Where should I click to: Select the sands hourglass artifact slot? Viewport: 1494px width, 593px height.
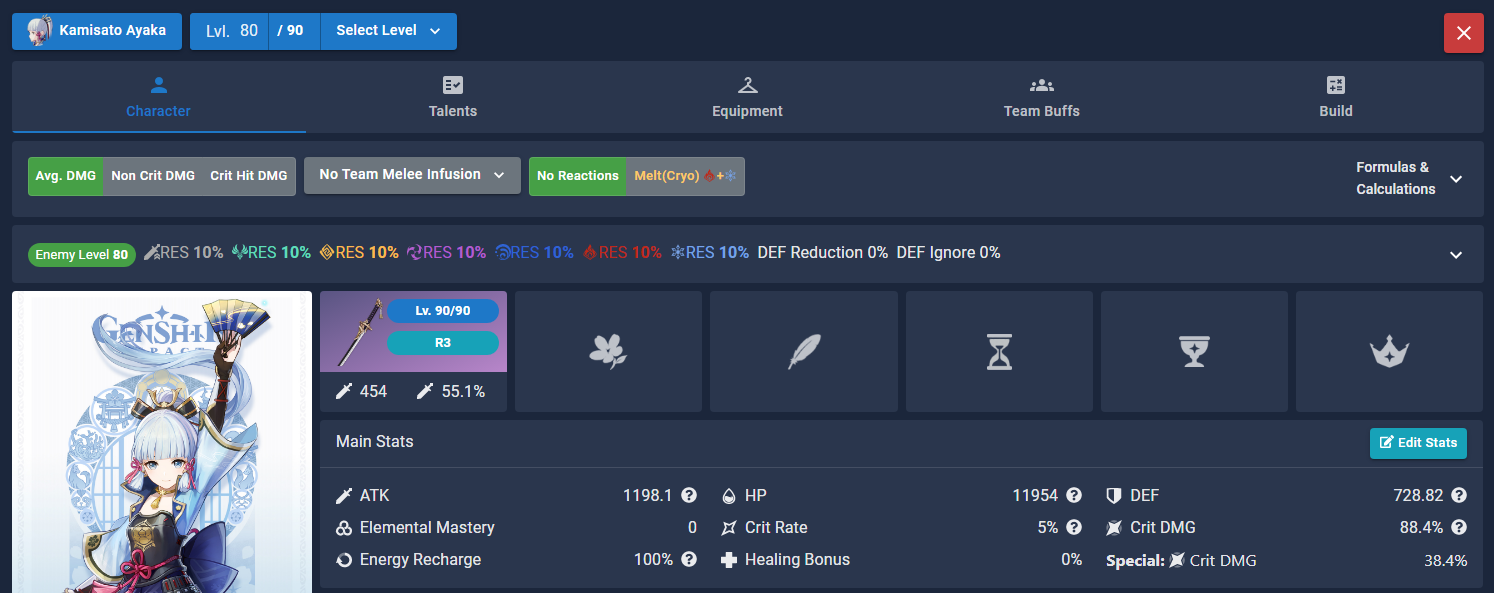[998, 351]
